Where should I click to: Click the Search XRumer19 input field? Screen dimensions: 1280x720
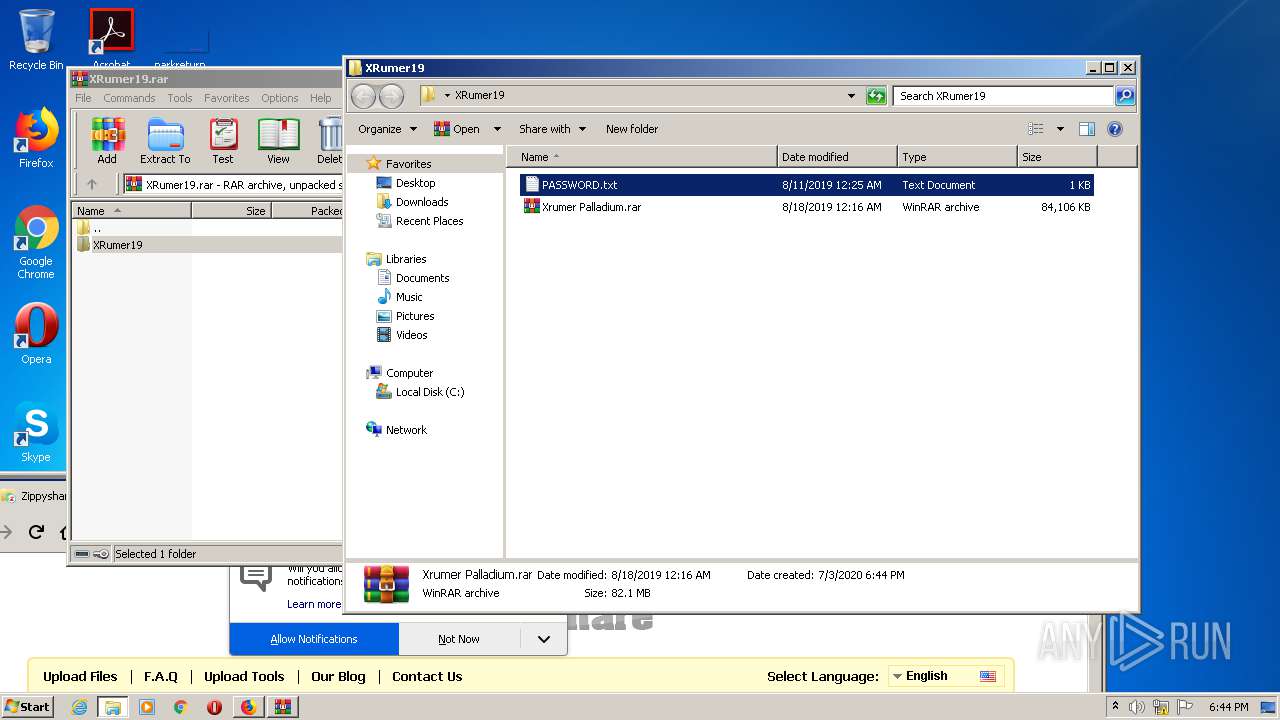click(x=1003, y=96)
